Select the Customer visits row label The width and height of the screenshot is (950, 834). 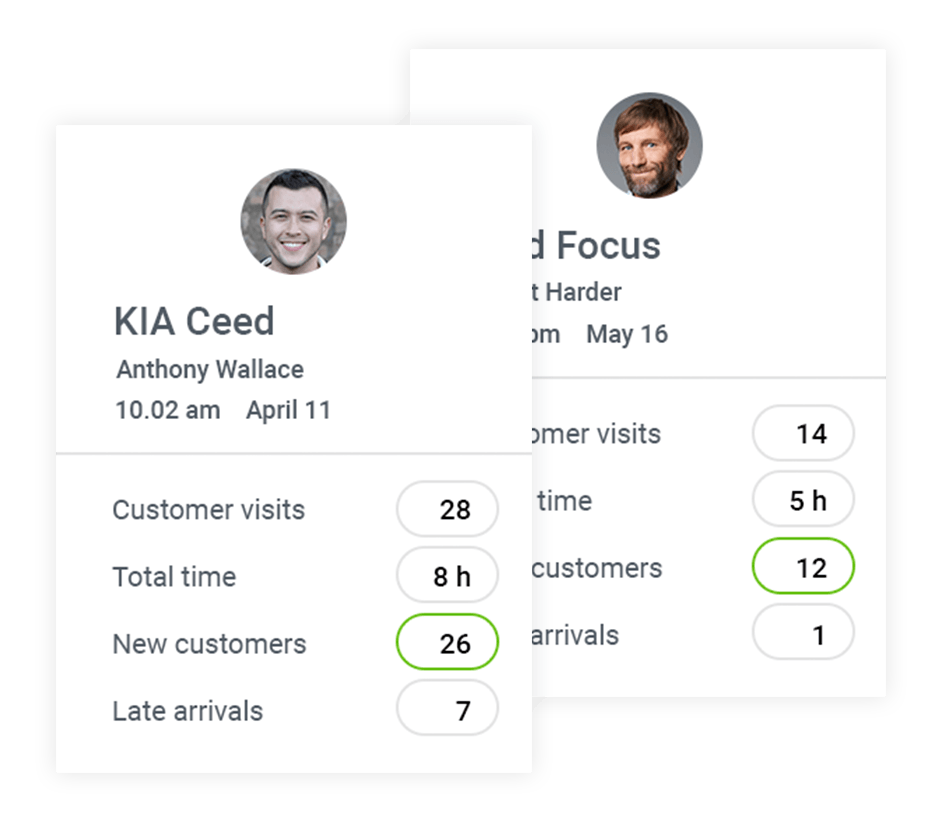[208, 510]
